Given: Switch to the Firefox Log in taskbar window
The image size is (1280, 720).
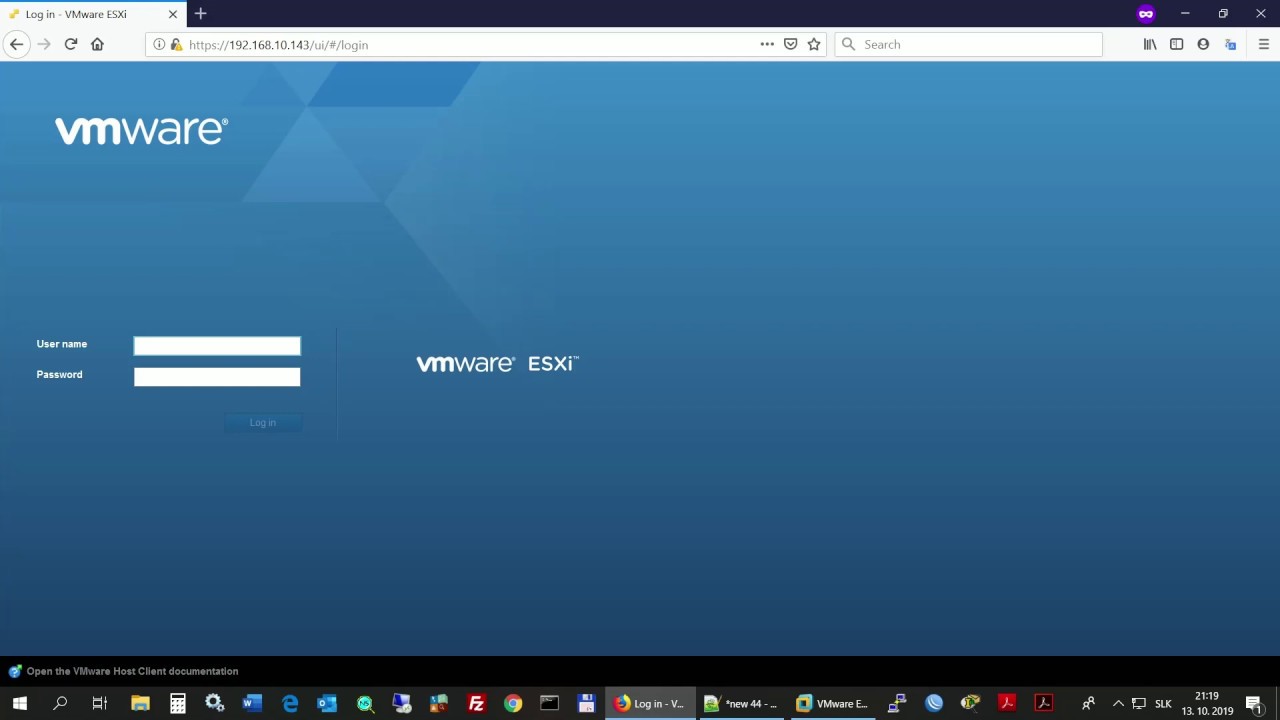Looking at the screenshot, I should point(650,703).
